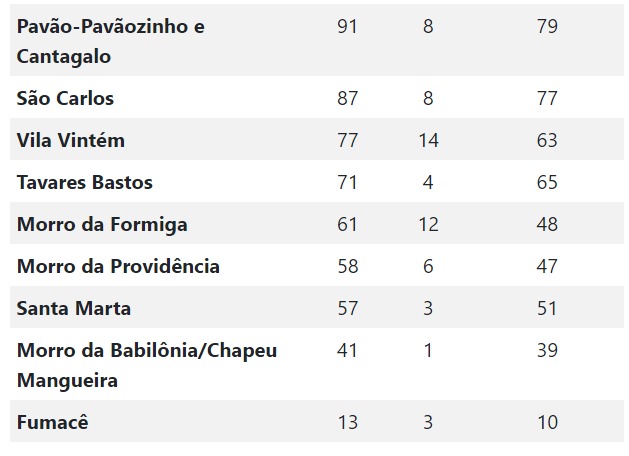629x456 pixels.
Task: Select the São Carlos row name
Action: (65, 98)
